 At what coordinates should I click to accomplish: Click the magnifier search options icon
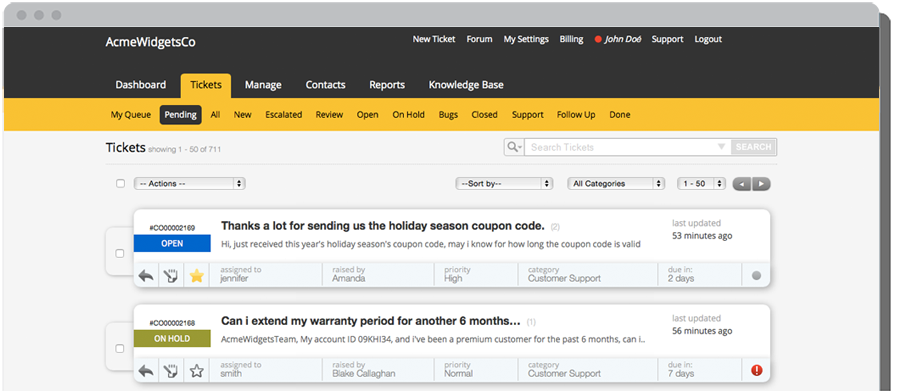point(514,147)
